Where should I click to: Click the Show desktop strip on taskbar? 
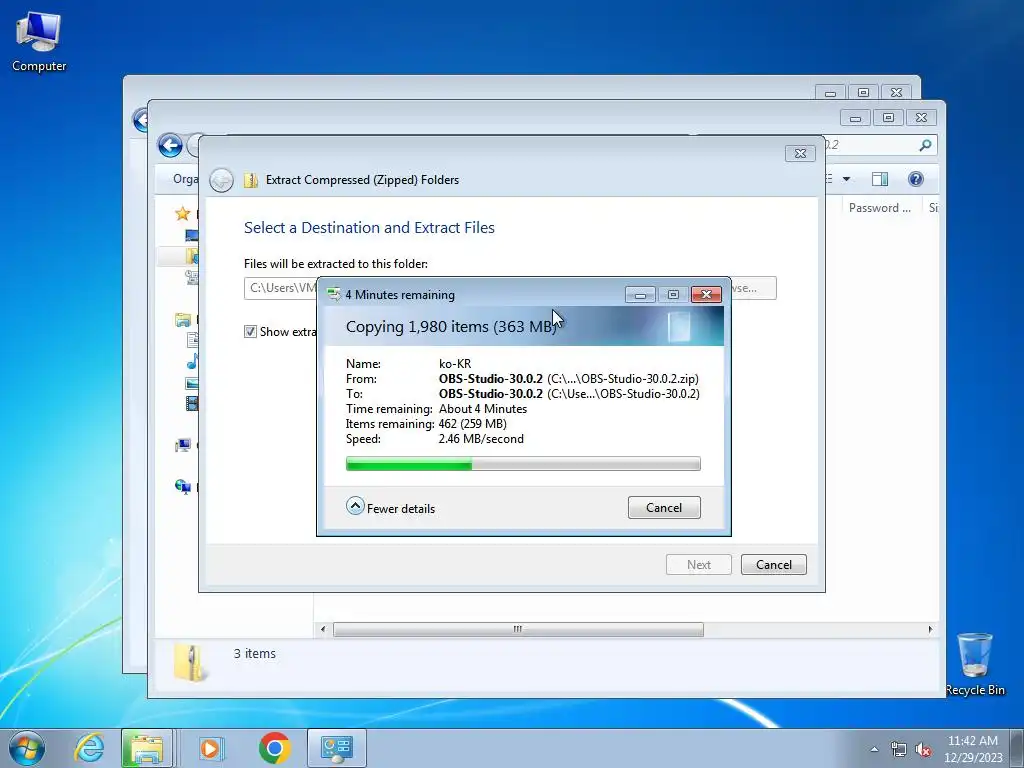pyautogui.click(x=1018, y=748)
